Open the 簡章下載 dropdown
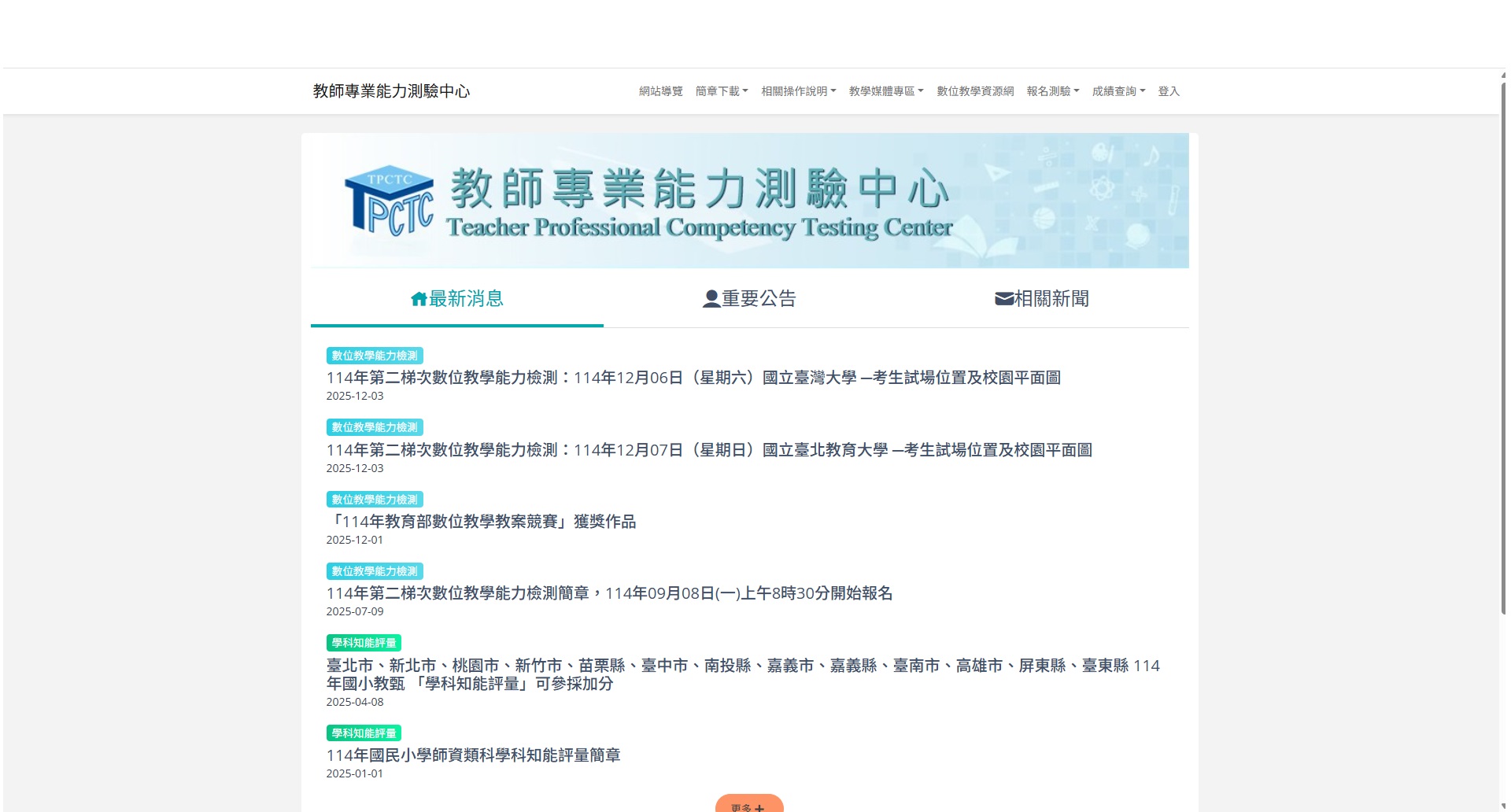Screen dimensions: 1511x812 [x=722, y=90]
